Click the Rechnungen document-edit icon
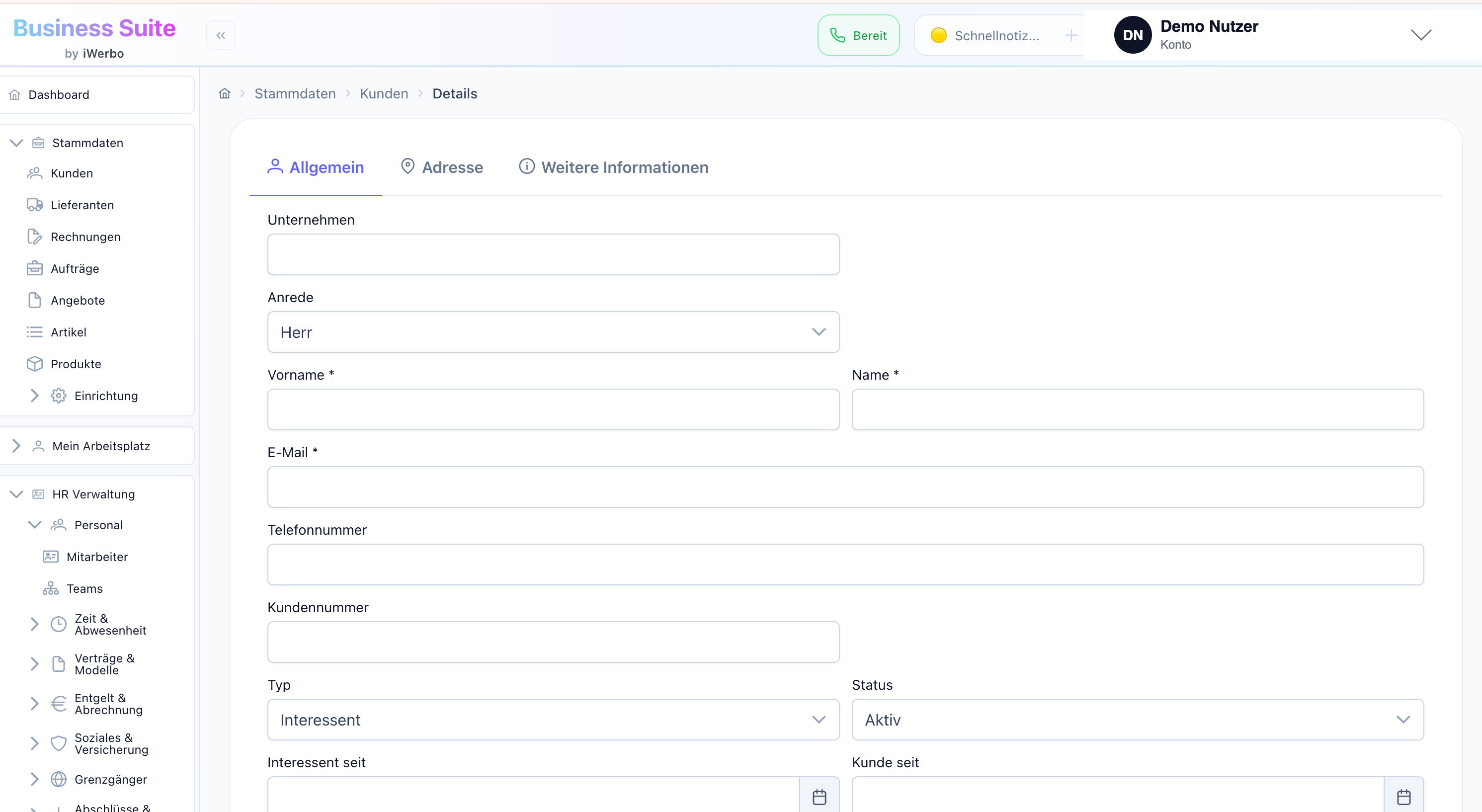The height and width of the screenshot is (812, 1482). click(x=34, y=237)
